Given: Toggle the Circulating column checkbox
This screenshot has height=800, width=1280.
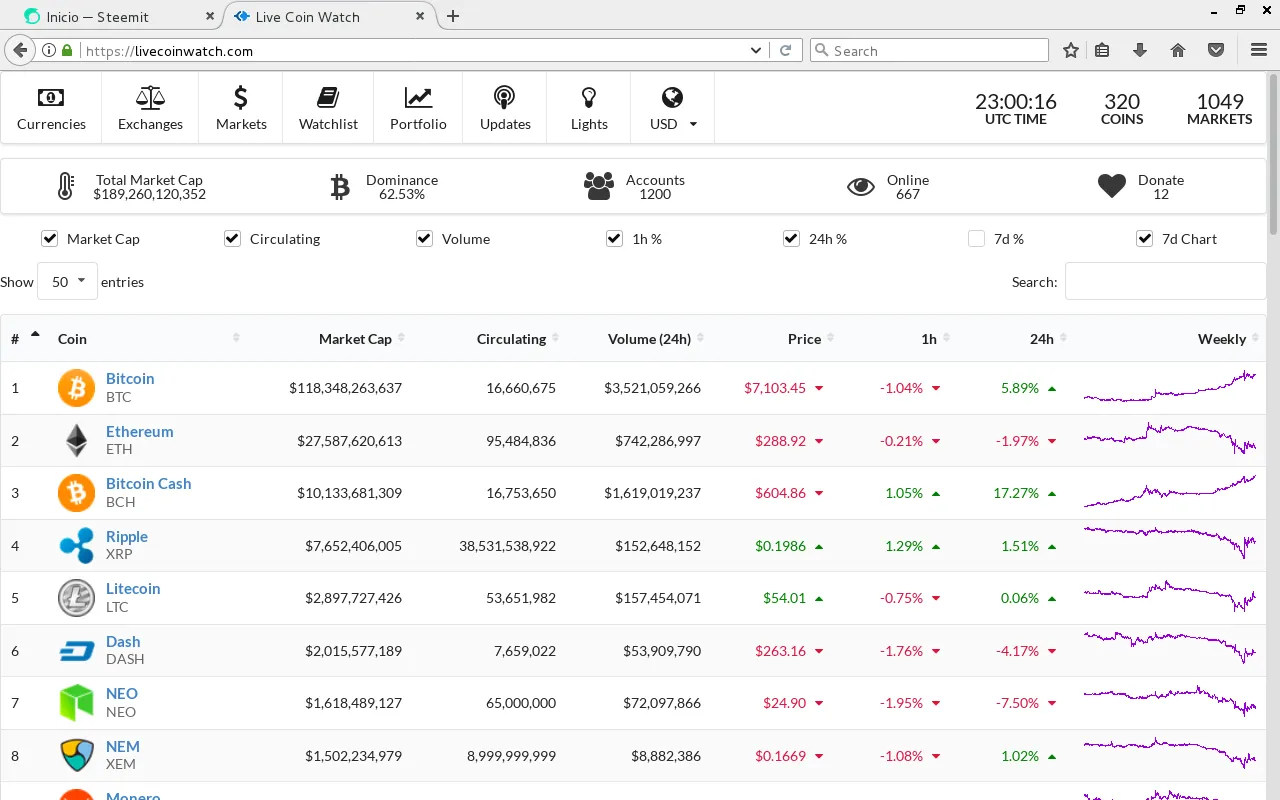Looking at the screenshot, I should click(232, 238).
